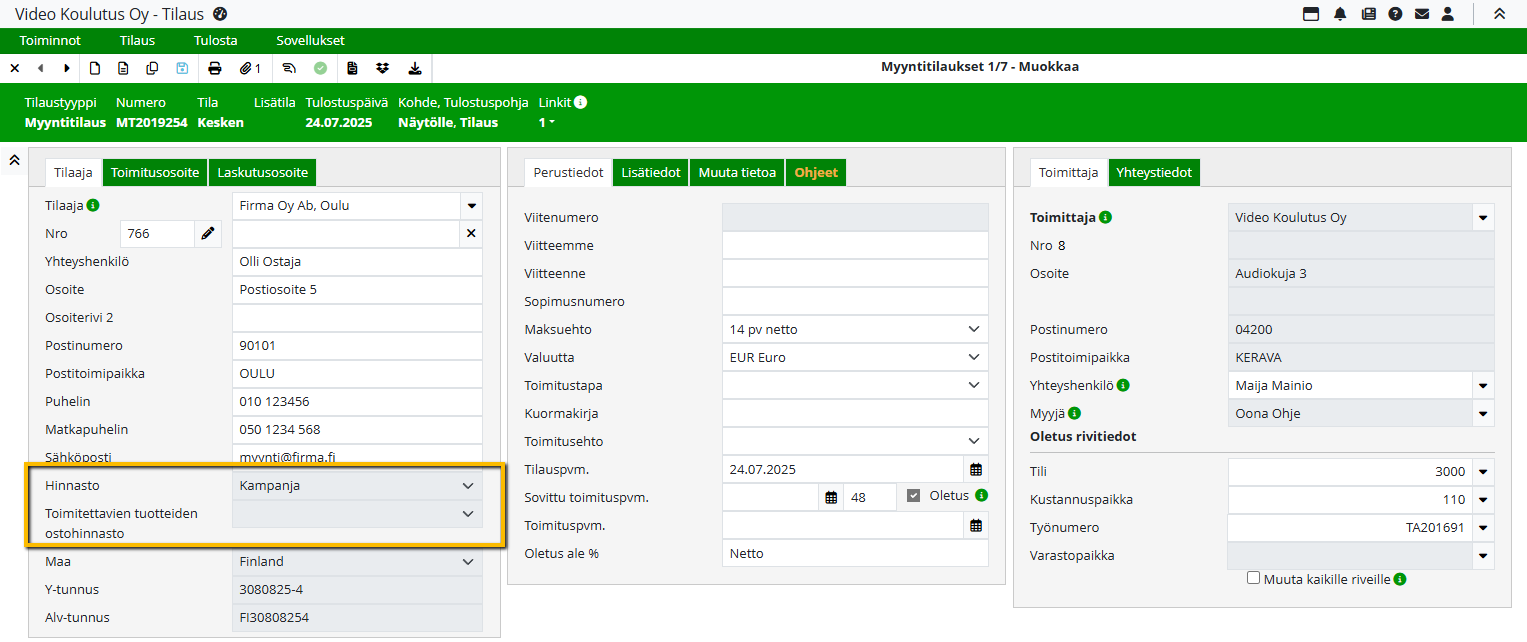The image size is (1527, 642).
Task: Expand the Maksuehto dropdown
Action: [x=974, y=329]
